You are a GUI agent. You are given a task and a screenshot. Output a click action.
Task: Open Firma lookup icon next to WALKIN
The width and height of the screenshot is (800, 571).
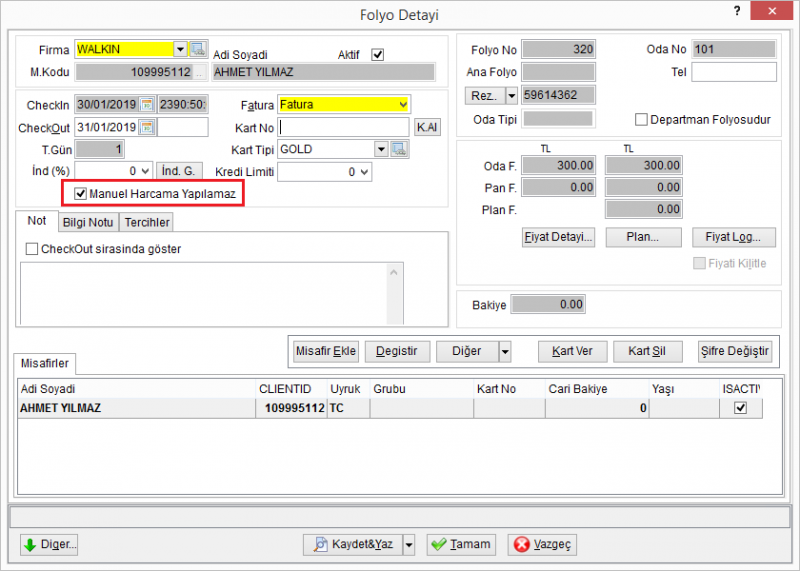pyautogui.click(x=198, y=49)
